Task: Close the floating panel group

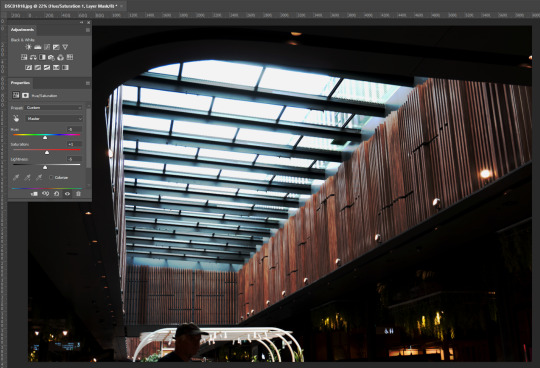Action: [x=89, y=22]
